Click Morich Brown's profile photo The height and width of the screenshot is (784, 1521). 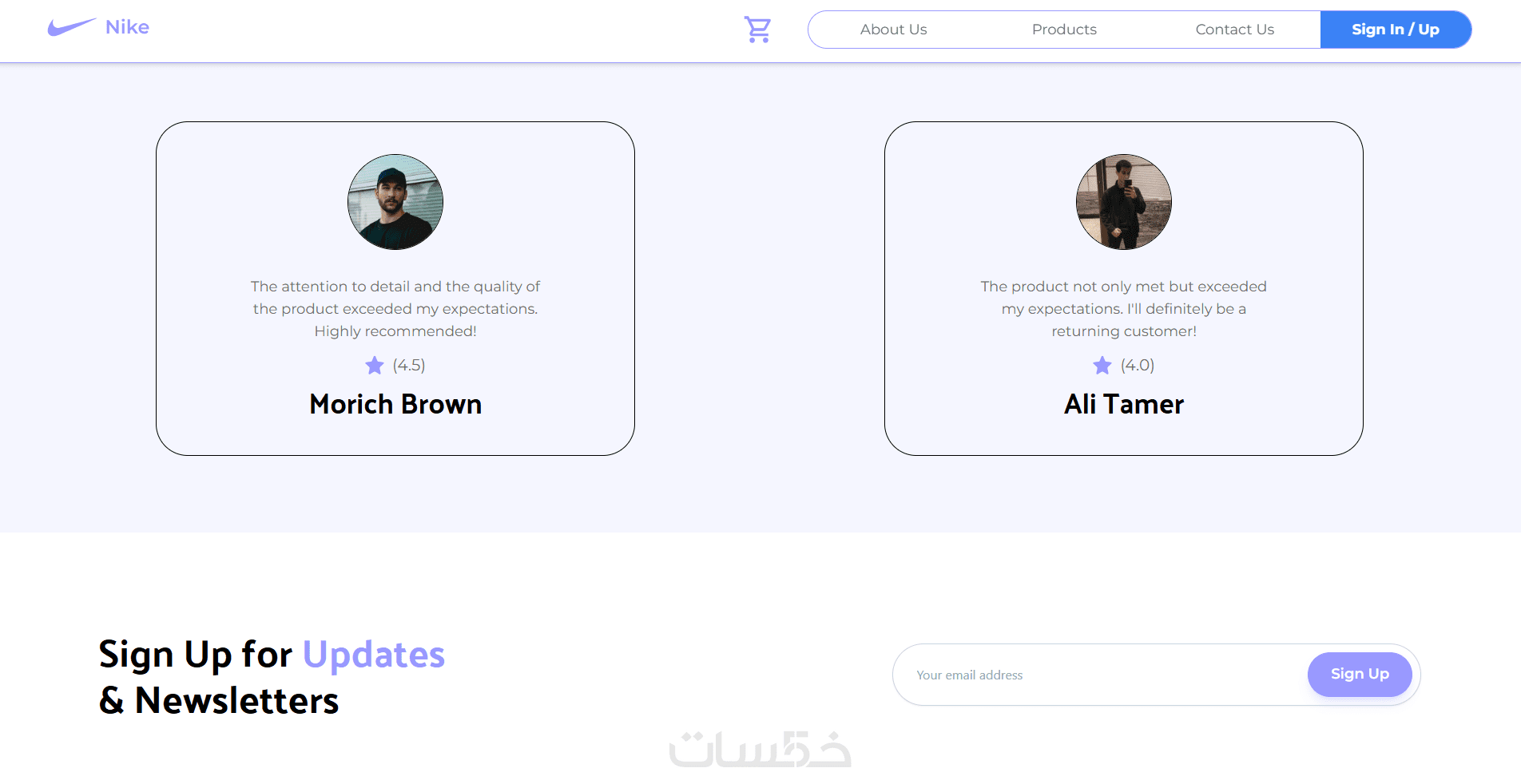click(395, 202)
